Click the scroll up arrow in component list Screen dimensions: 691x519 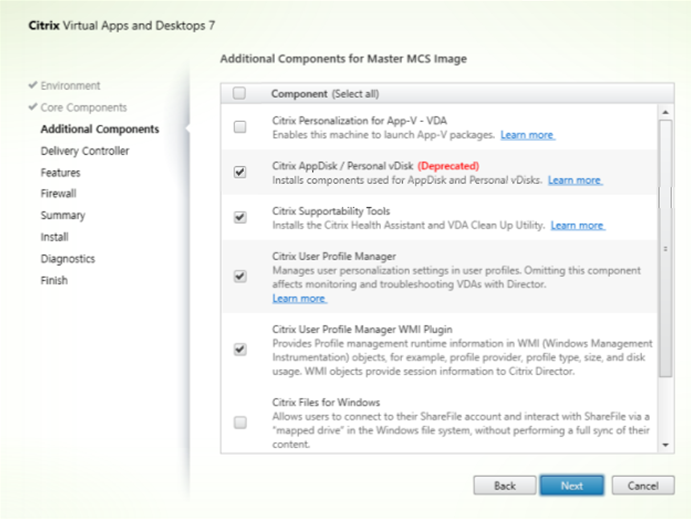pos(665,112)
